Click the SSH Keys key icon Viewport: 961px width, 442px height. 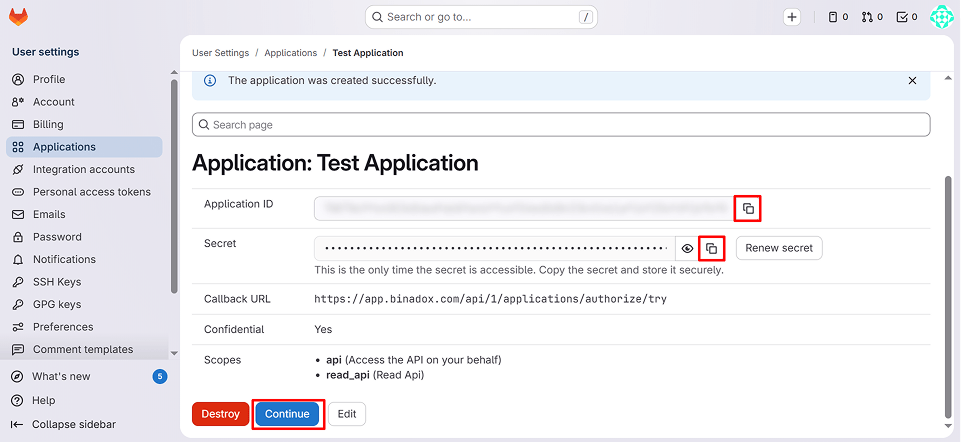[18, 282]
